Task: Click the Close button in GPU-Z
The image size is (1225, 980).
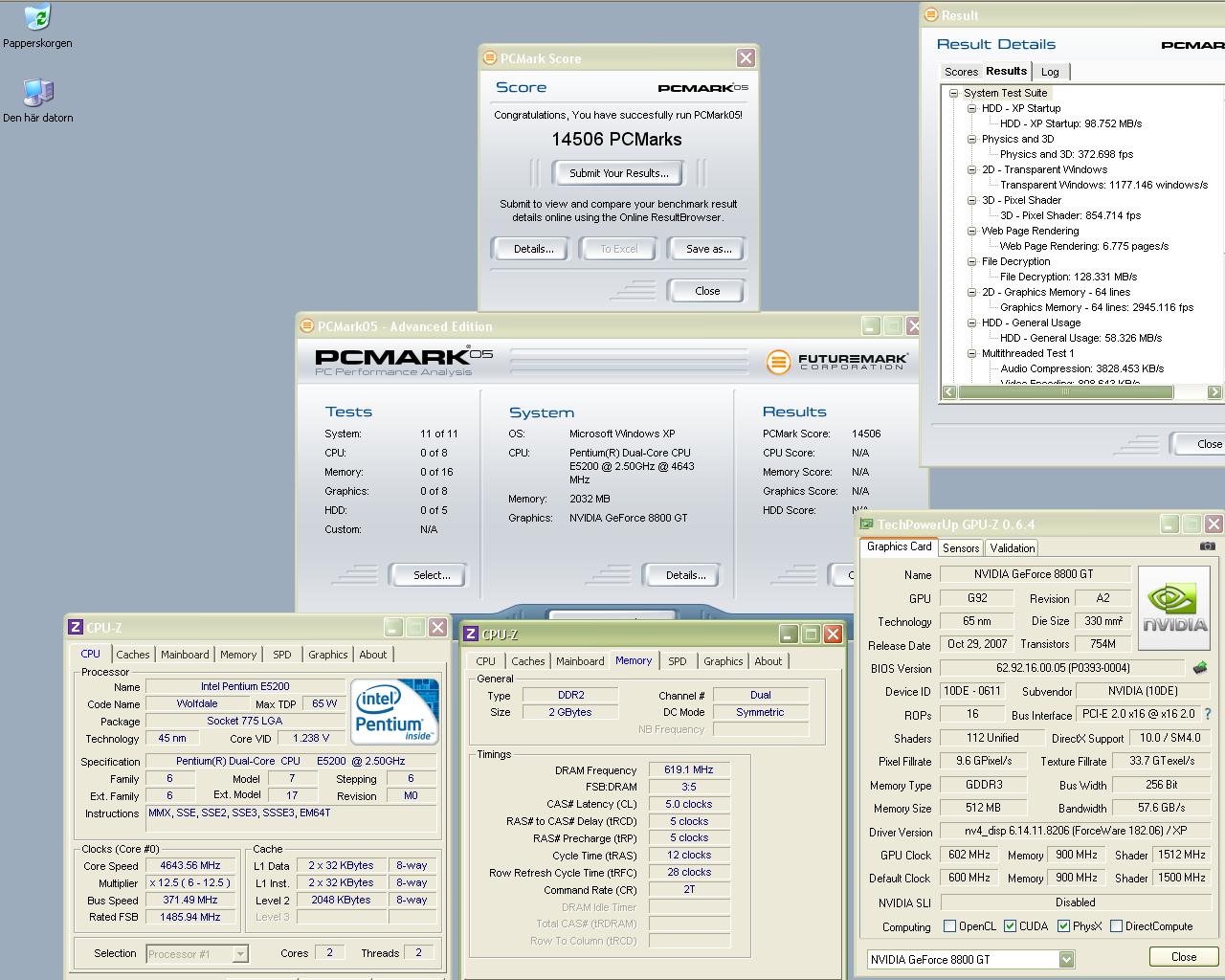Action: click(x=1183, y=957)
